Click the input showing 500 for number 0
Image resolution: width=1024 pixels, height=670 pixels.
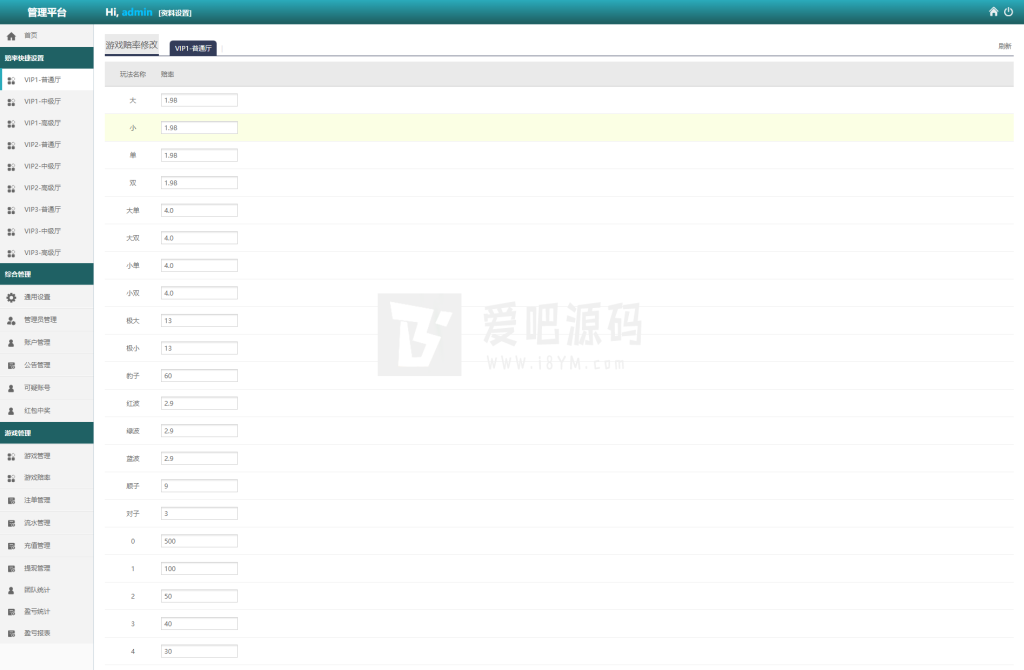199,541
